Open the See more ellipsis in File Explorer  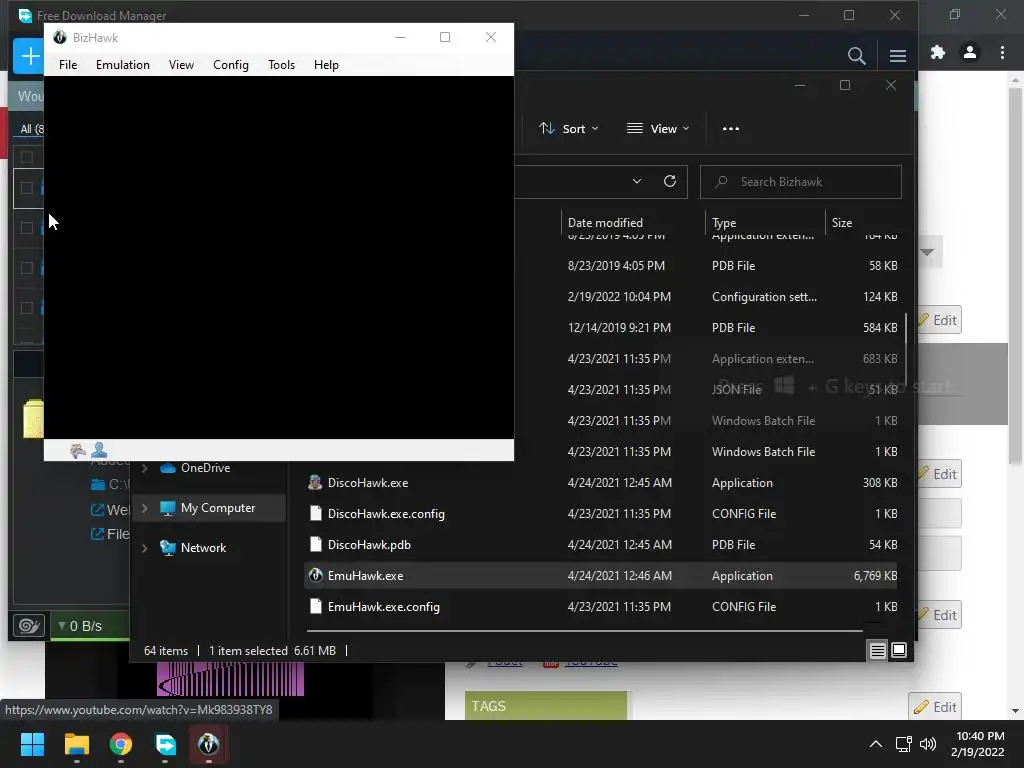pyautogui.click(x=731, y=129)
